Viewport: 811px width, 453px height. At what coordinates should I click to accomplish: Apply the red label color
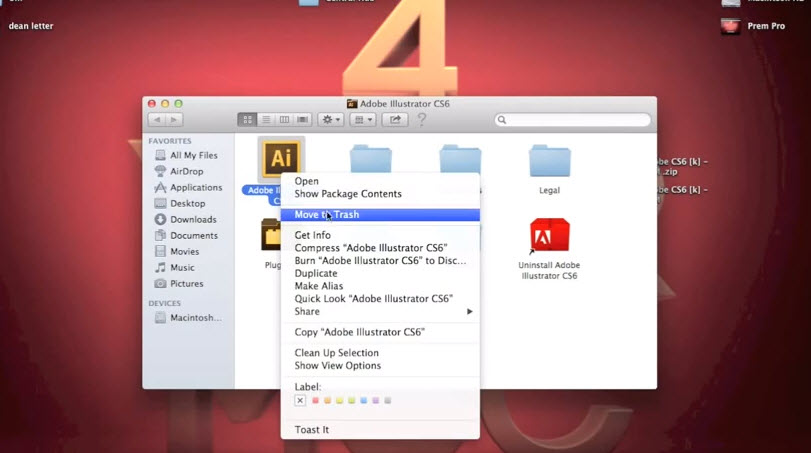click(x=316, y=400)
